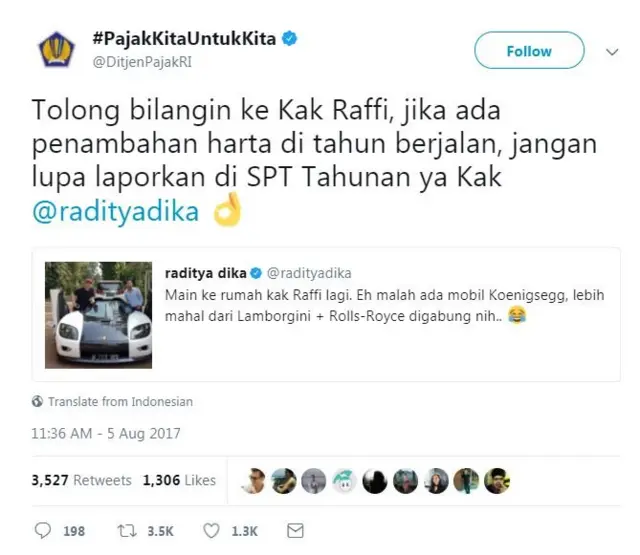The image size is (640, 555).
Task: Click the last liker's avatar
Action: (497, 480)
